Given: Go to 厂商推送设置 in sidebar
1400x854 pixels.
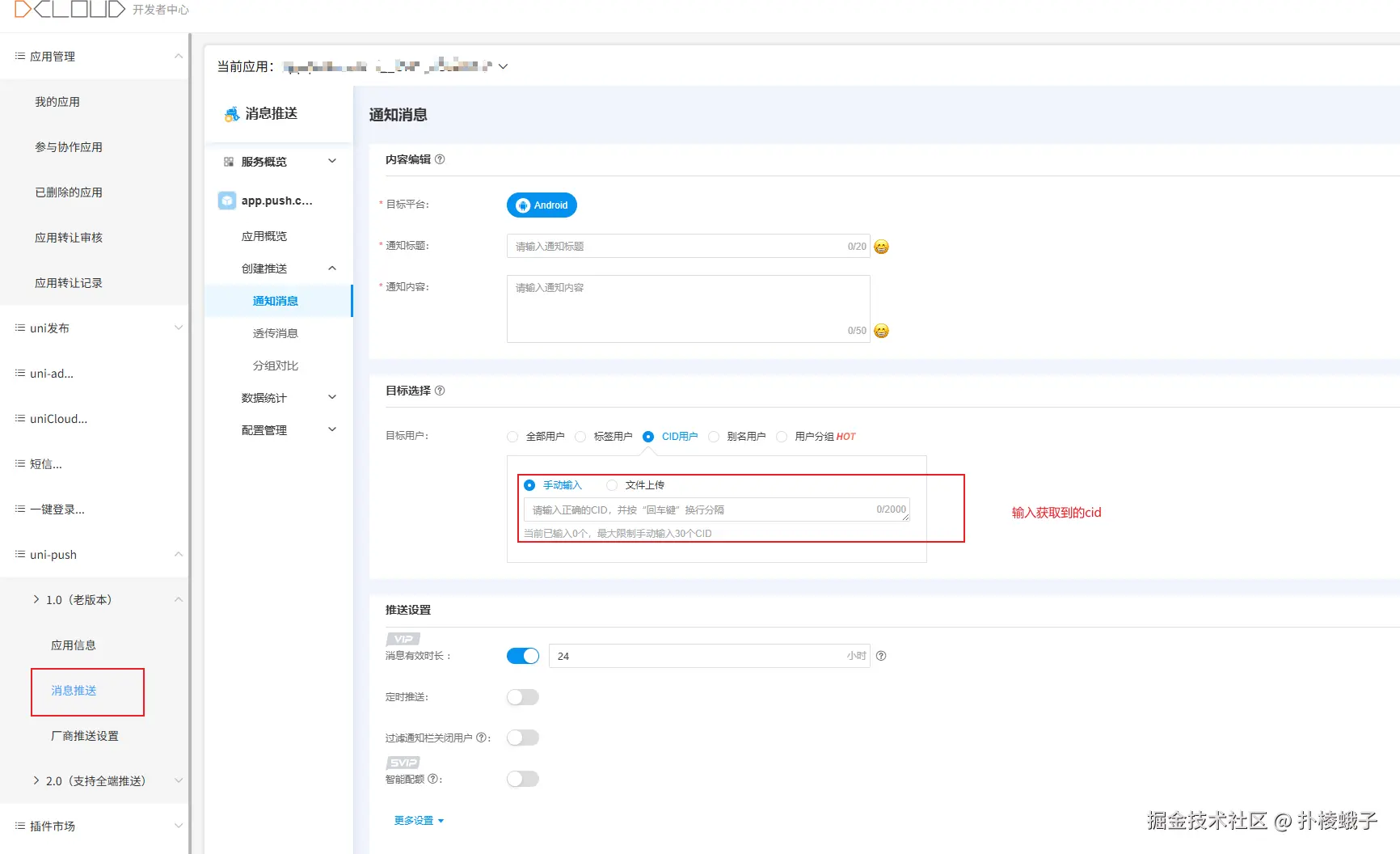Looking at the screenshot, I should [x=85, y=736].
